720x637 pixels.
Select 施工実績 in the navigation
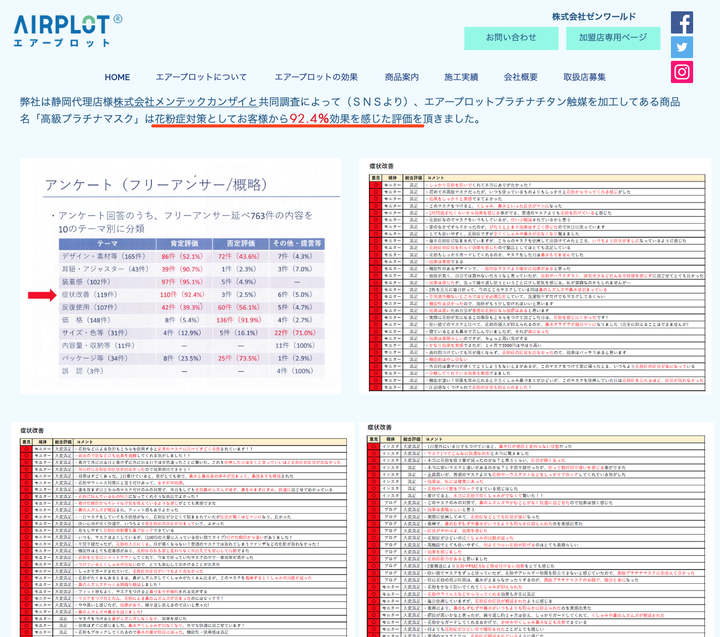pos(461,77)
